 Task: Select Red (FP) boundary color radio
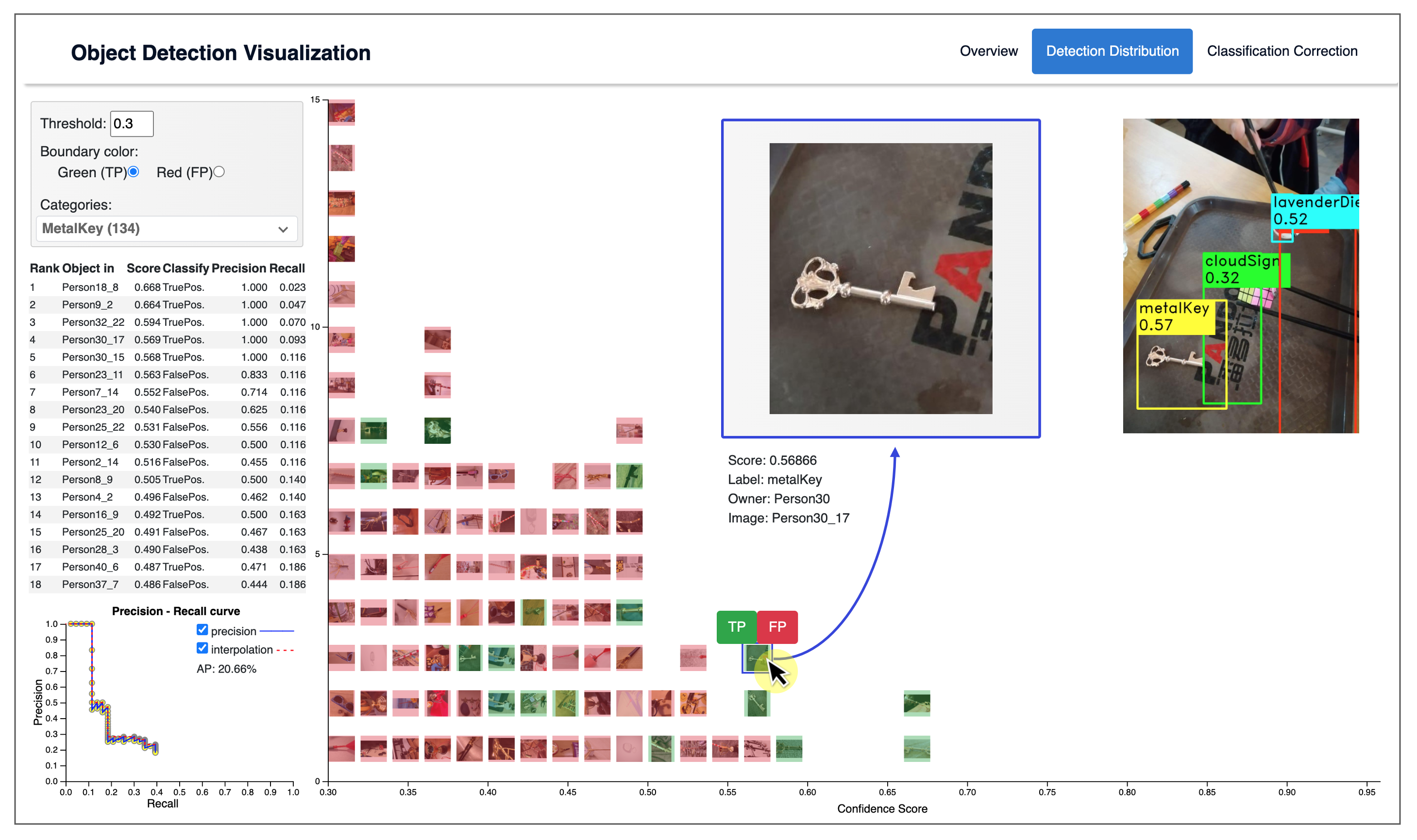[219, 171]
